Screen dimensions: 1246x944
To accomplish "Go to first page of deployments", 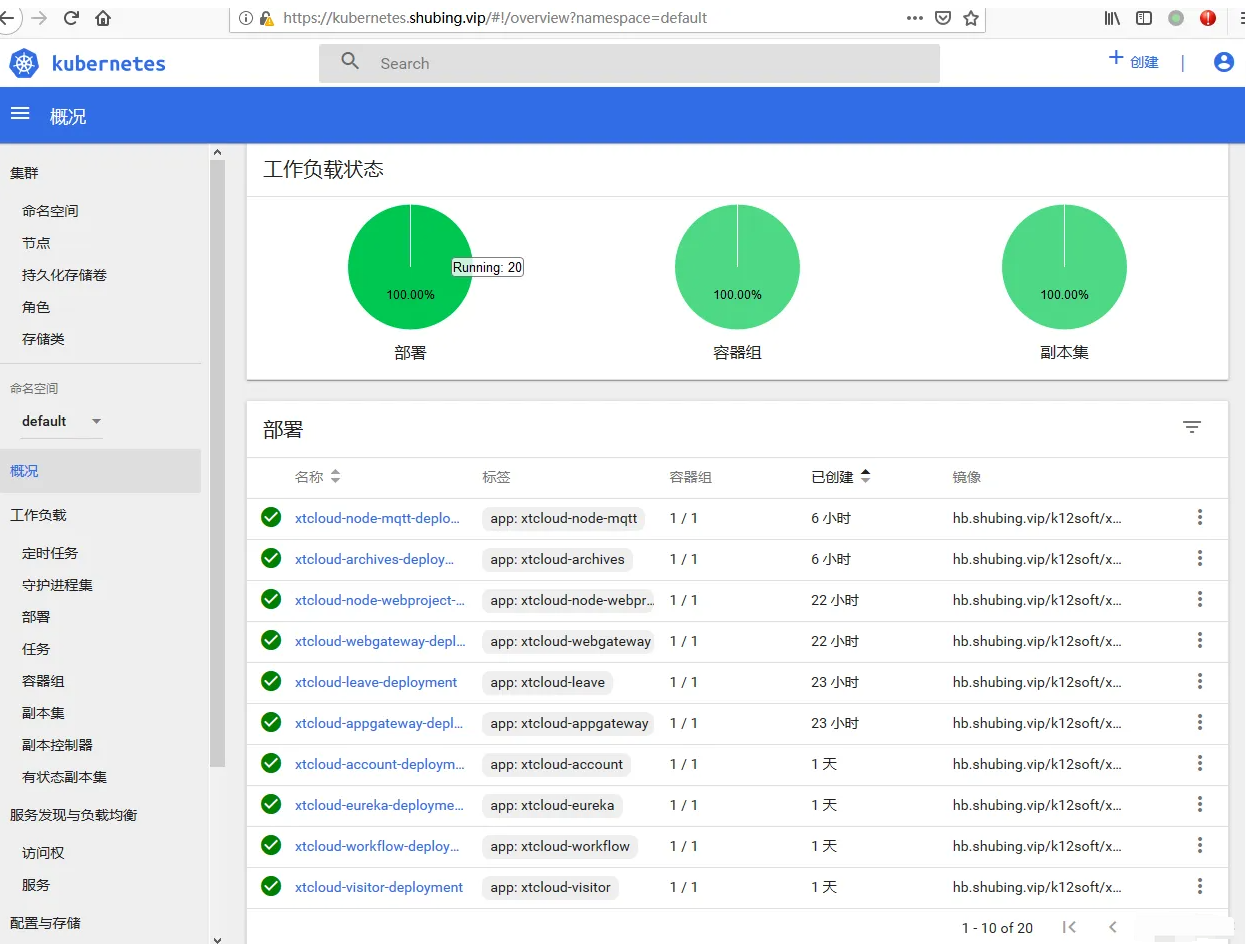I will point(1069,927).
